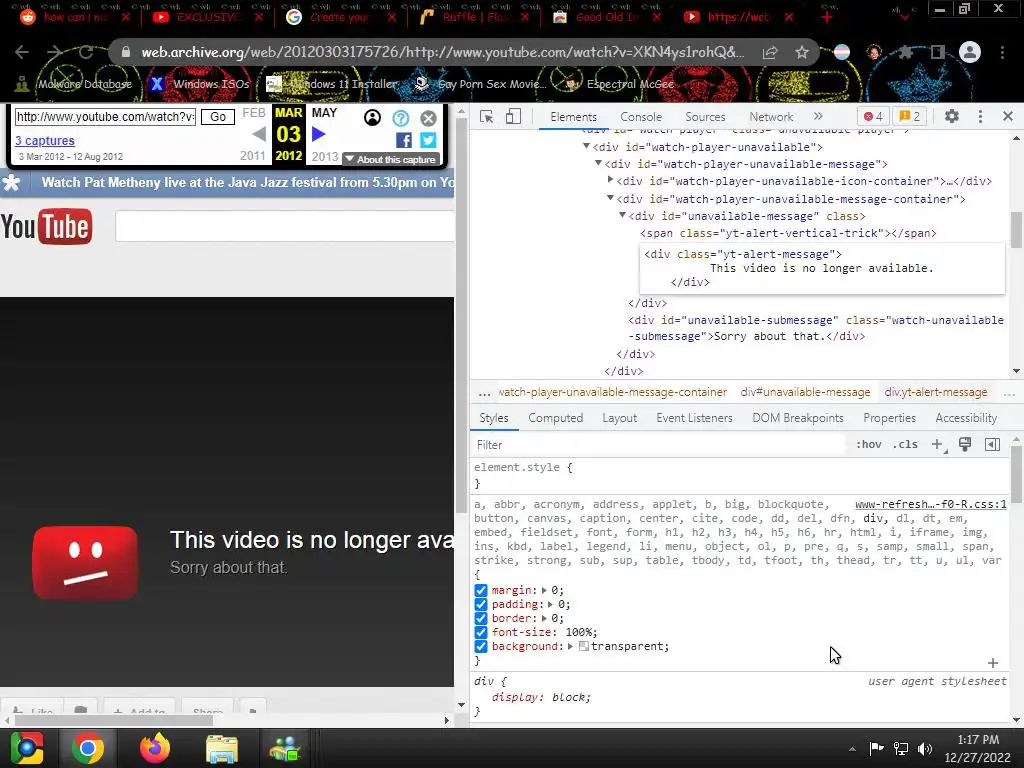Close the DevTools panel
Image resolution: width=1024 pixels, height=768 pixels.
tap(1008, 116)
